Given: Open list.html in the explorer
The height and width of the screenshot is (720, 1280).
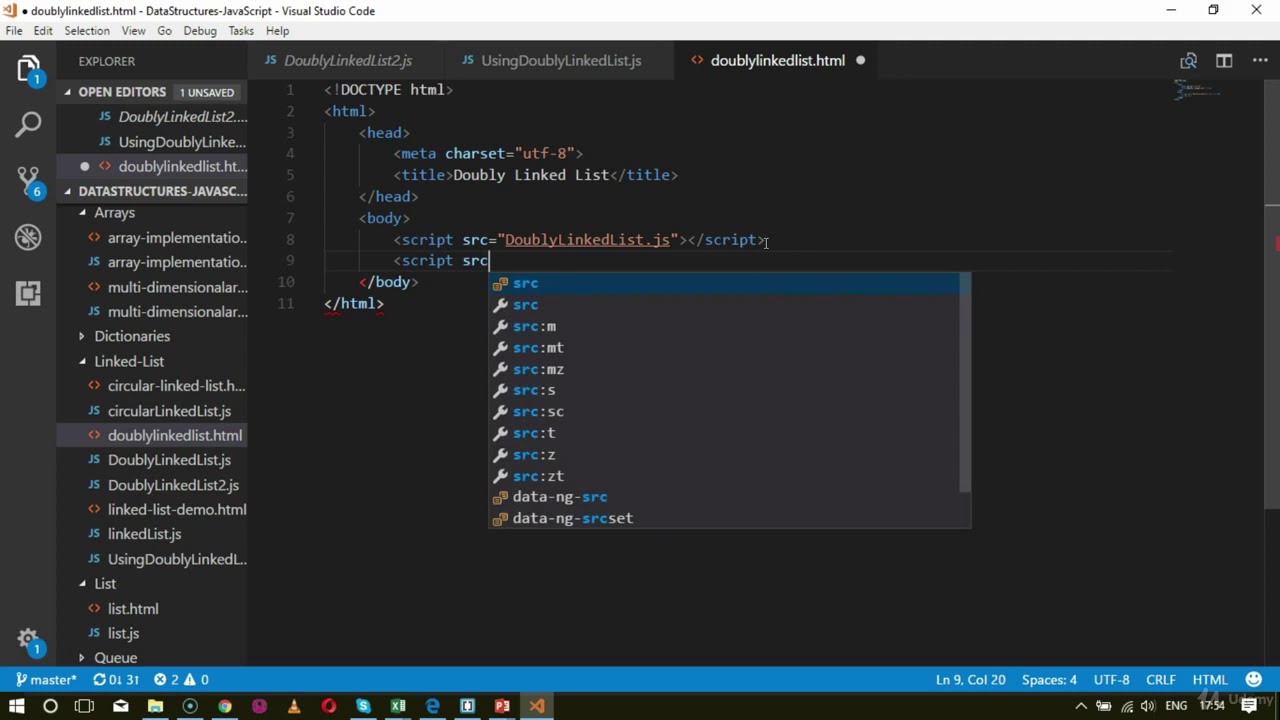Looking at the screenshot, I should (133, 609).
